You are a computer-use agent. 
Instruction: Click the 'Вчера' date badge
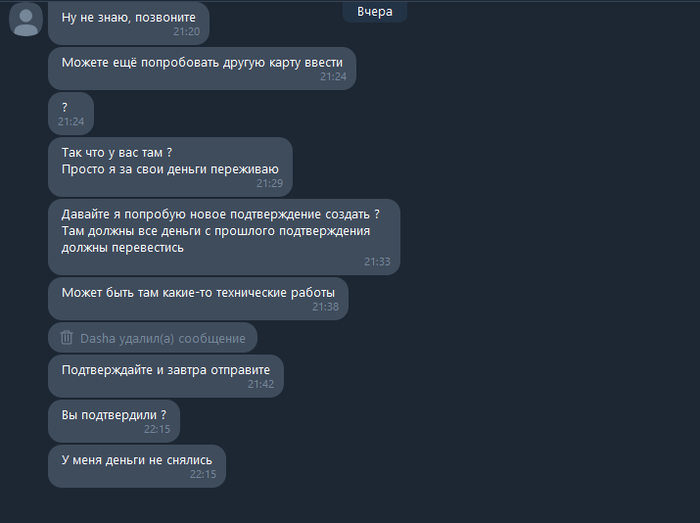375,12
